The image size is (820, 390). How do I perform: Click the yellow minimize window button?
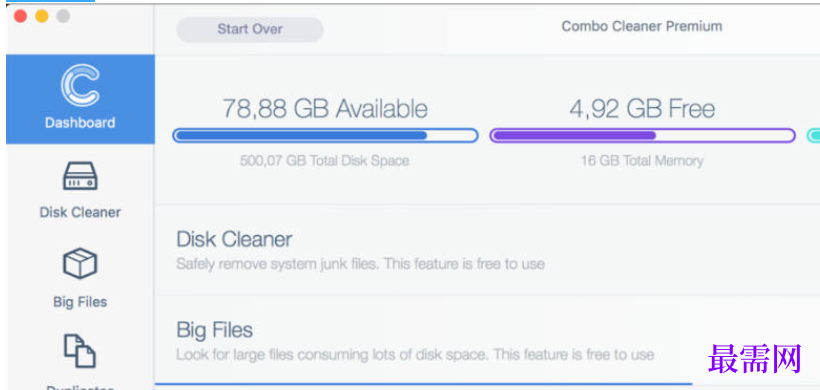42,16
